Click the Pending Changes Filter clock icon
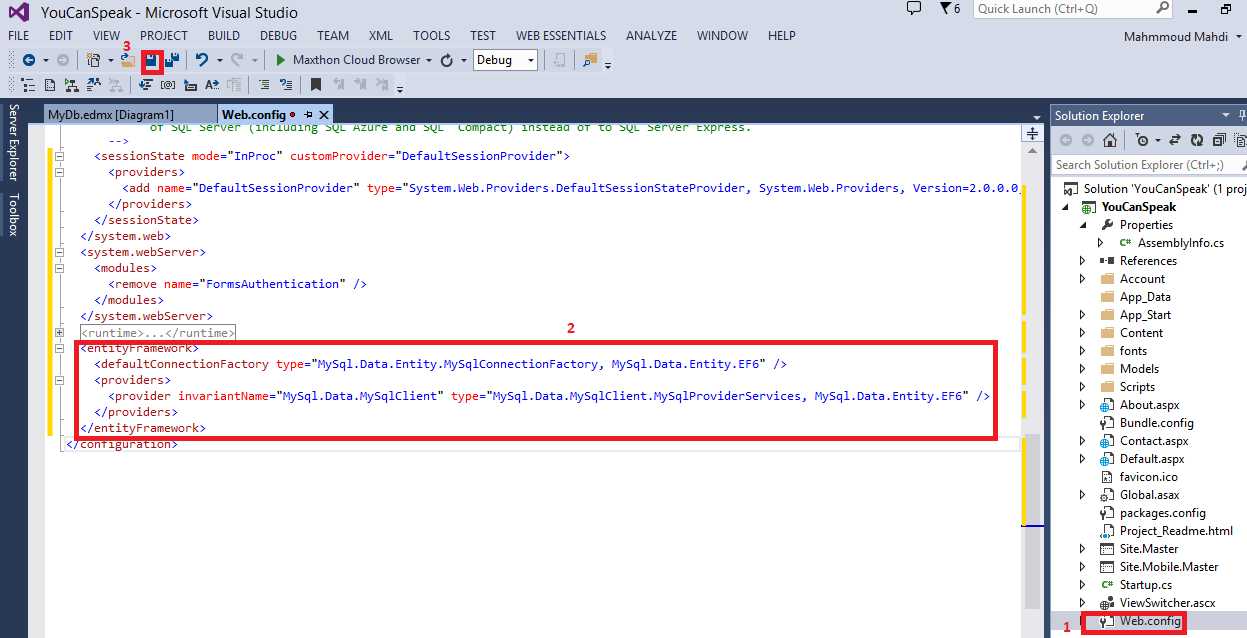Image resolution: width=1247 pixels, height=638 pixels. click(1143, 140)
